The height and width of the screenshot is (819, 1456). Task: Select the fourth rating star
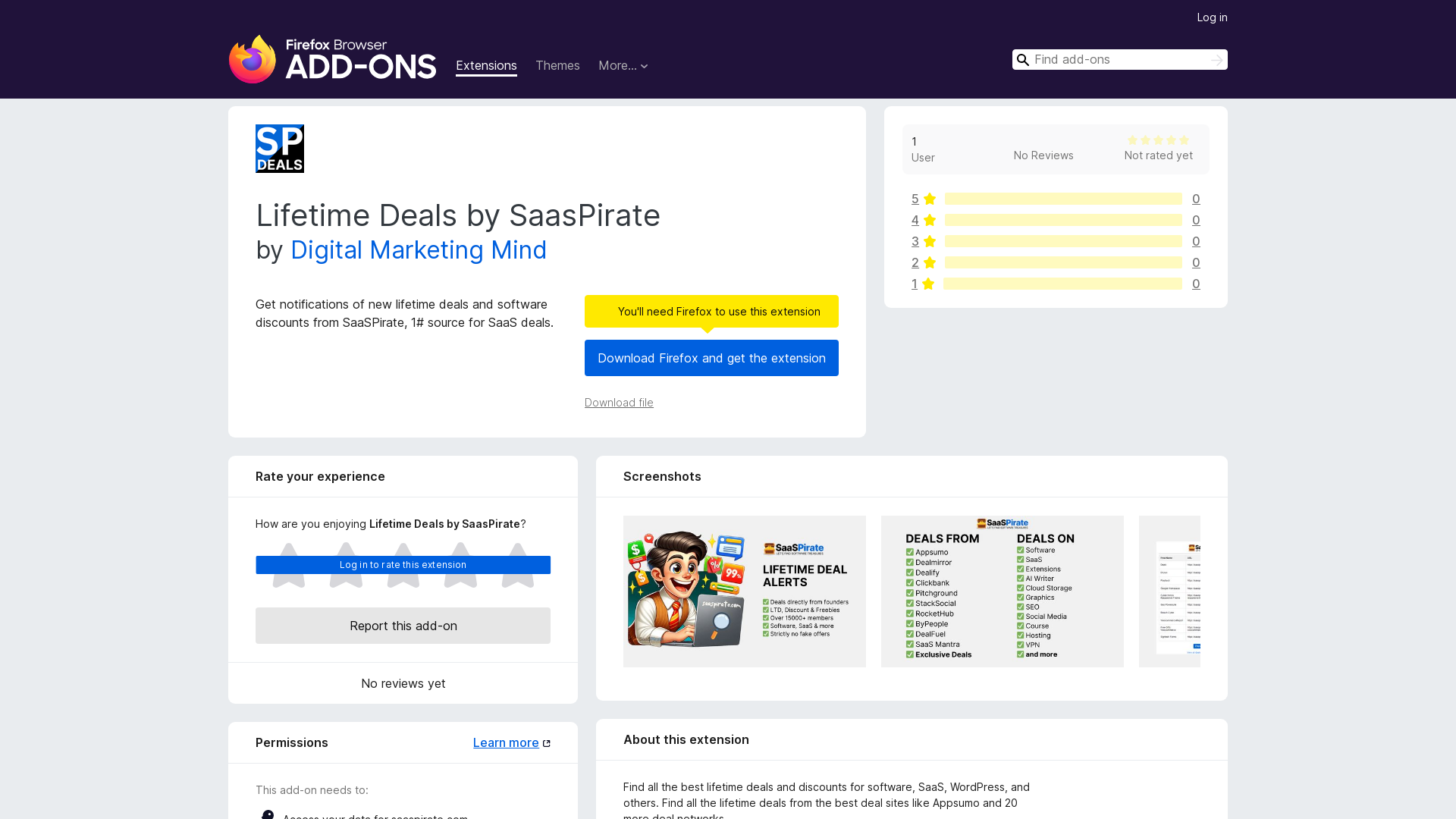460,565
